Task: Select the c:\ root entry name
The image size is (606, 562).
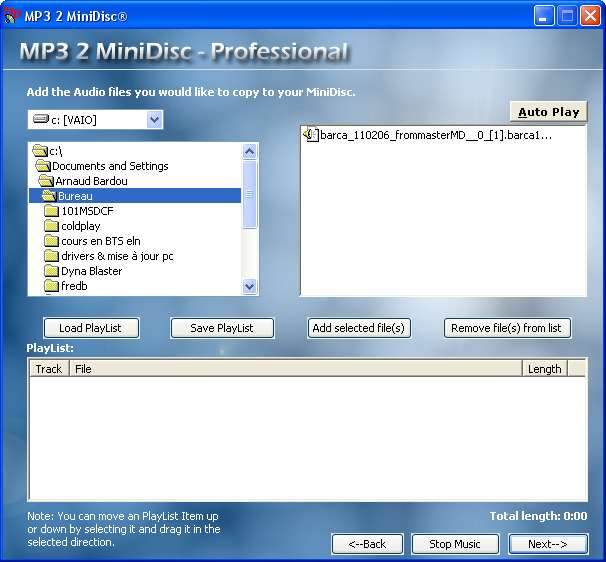Action: 56,151
